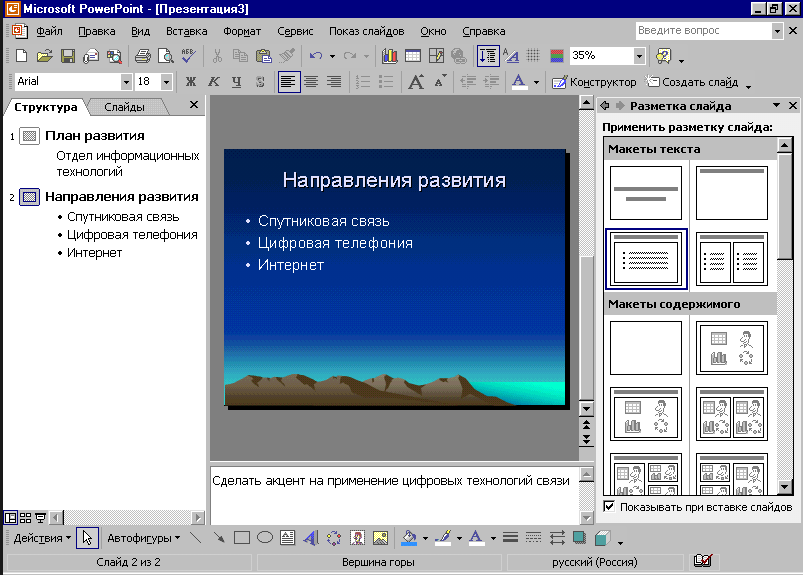The width and height of the screenshot is (803, 575).
Task: Undo last action with the curved arrow
Action: 315,55
